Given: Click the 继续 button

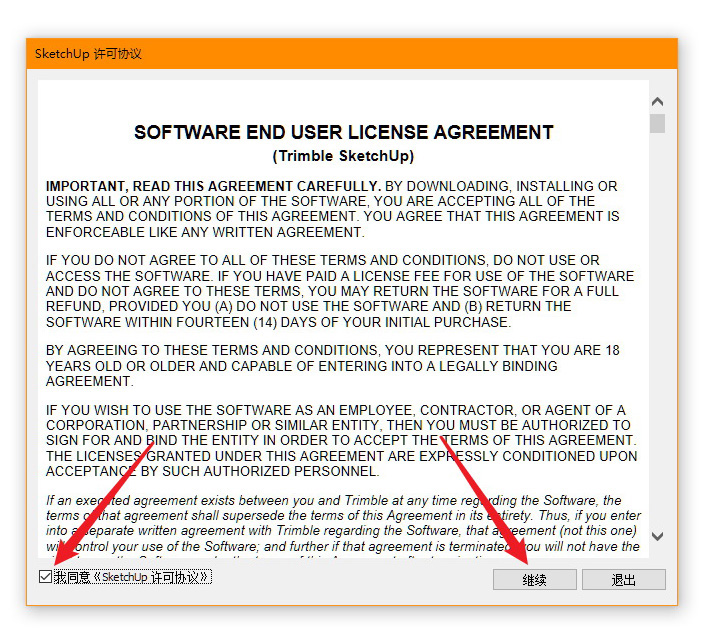Looking at the screenshot, I should coord(535,579).
